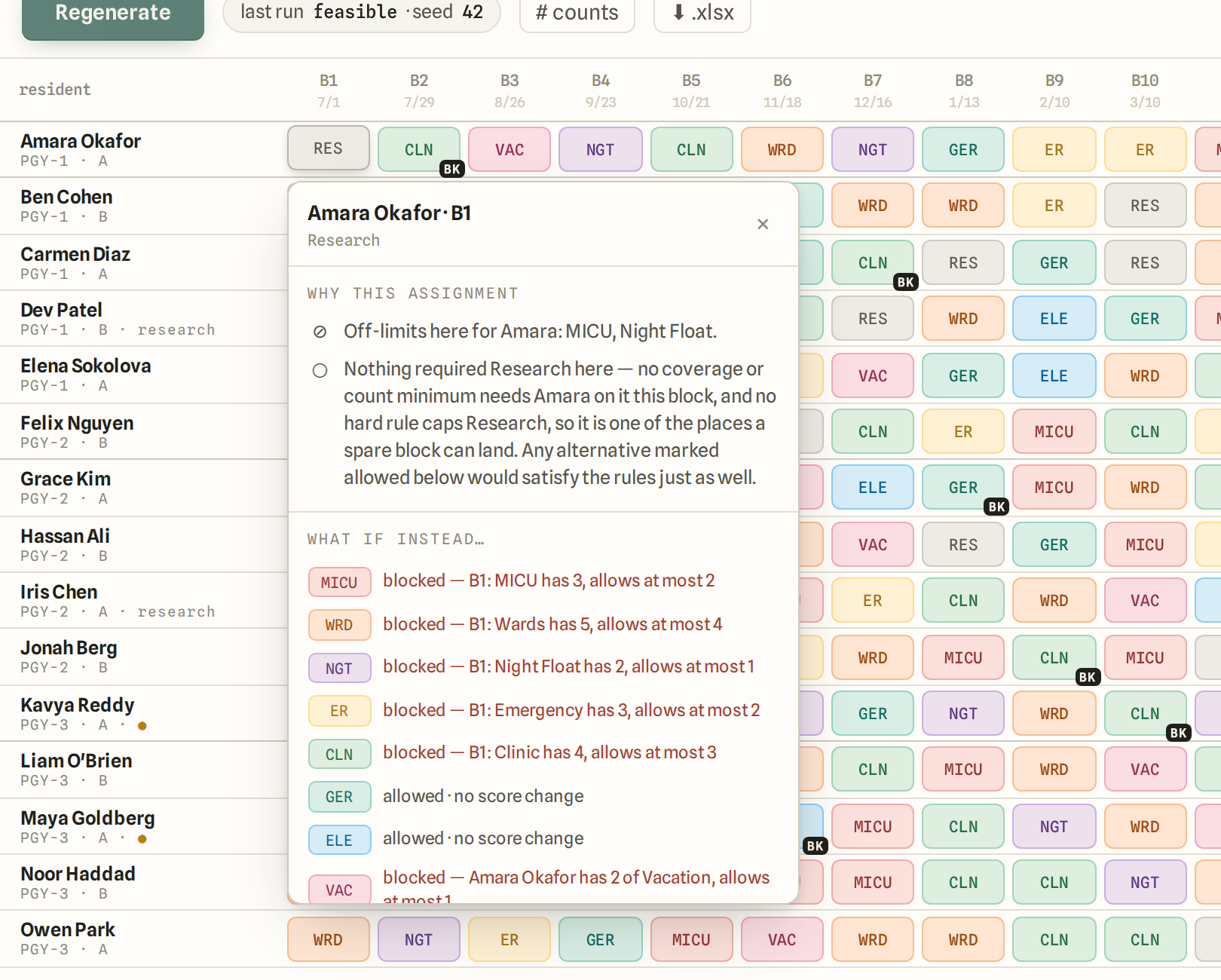The image size is (1221, 980).
Task: Open the # counts view
Action: pos(577,13)
